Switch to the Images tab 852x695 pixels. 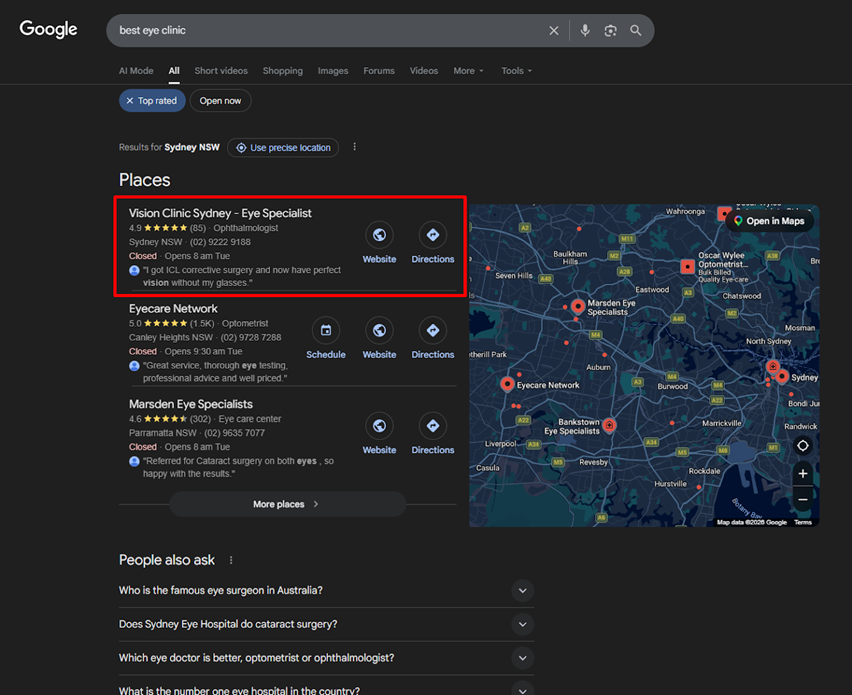pyautogui.click(x=333, y=71)
